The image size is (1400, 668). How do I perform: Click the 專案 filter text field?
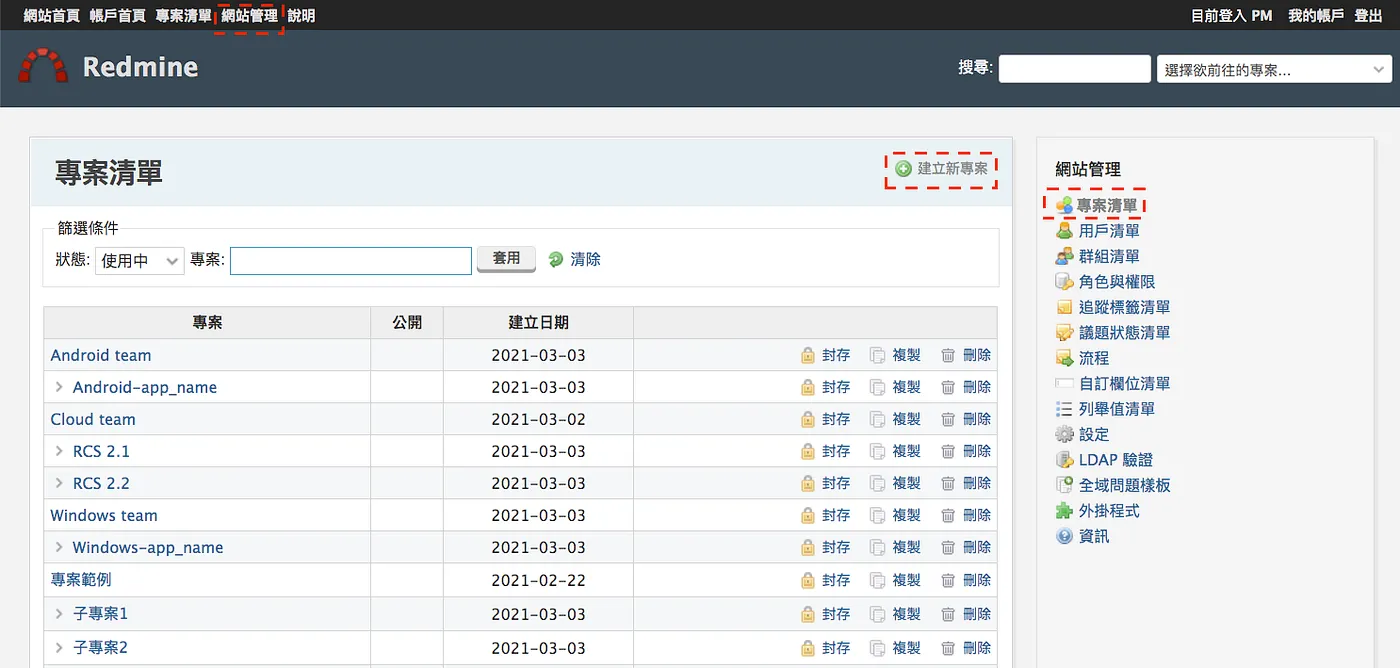(351, 261)
